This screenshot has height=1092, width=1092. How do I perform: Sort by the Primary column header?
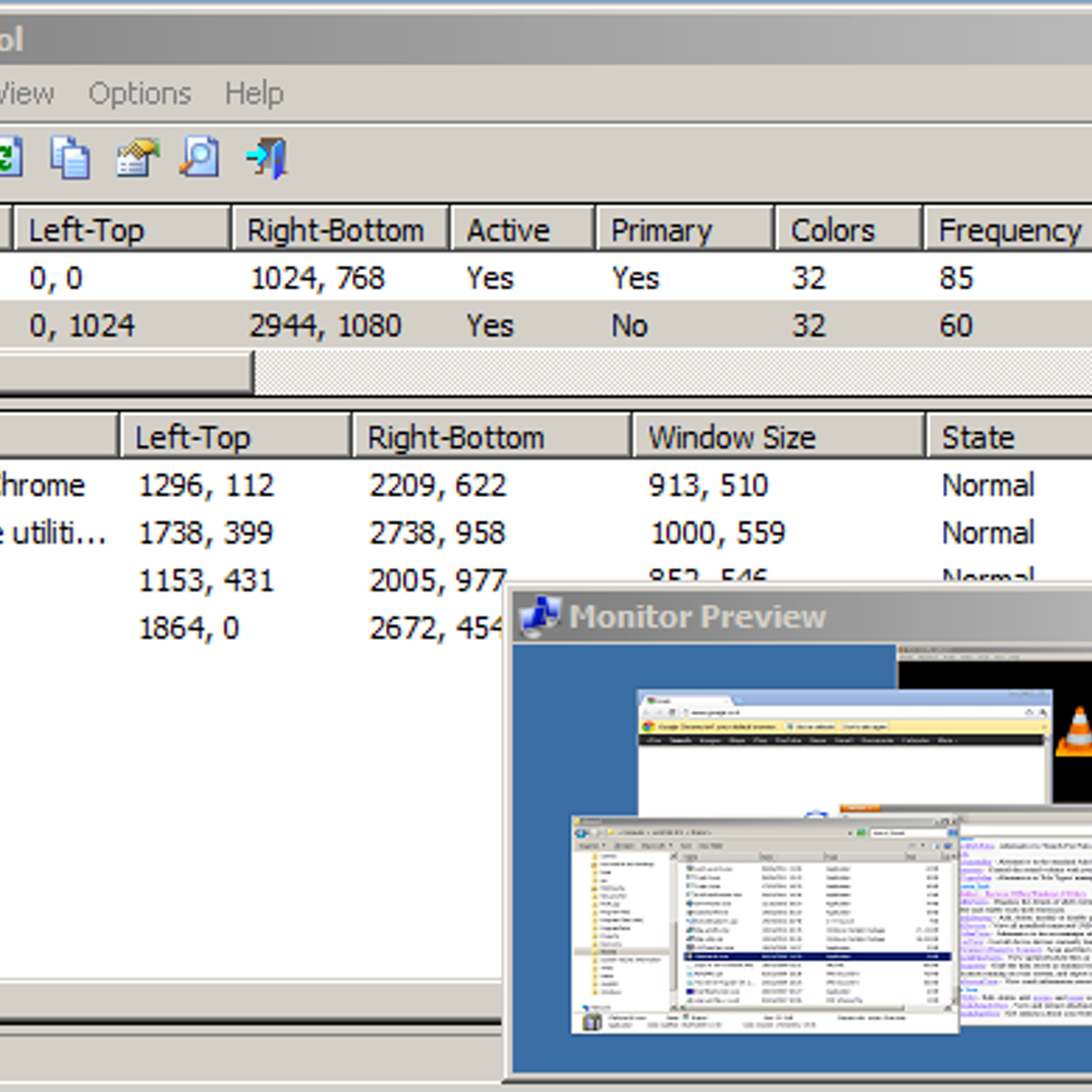(x=685, y=229)
